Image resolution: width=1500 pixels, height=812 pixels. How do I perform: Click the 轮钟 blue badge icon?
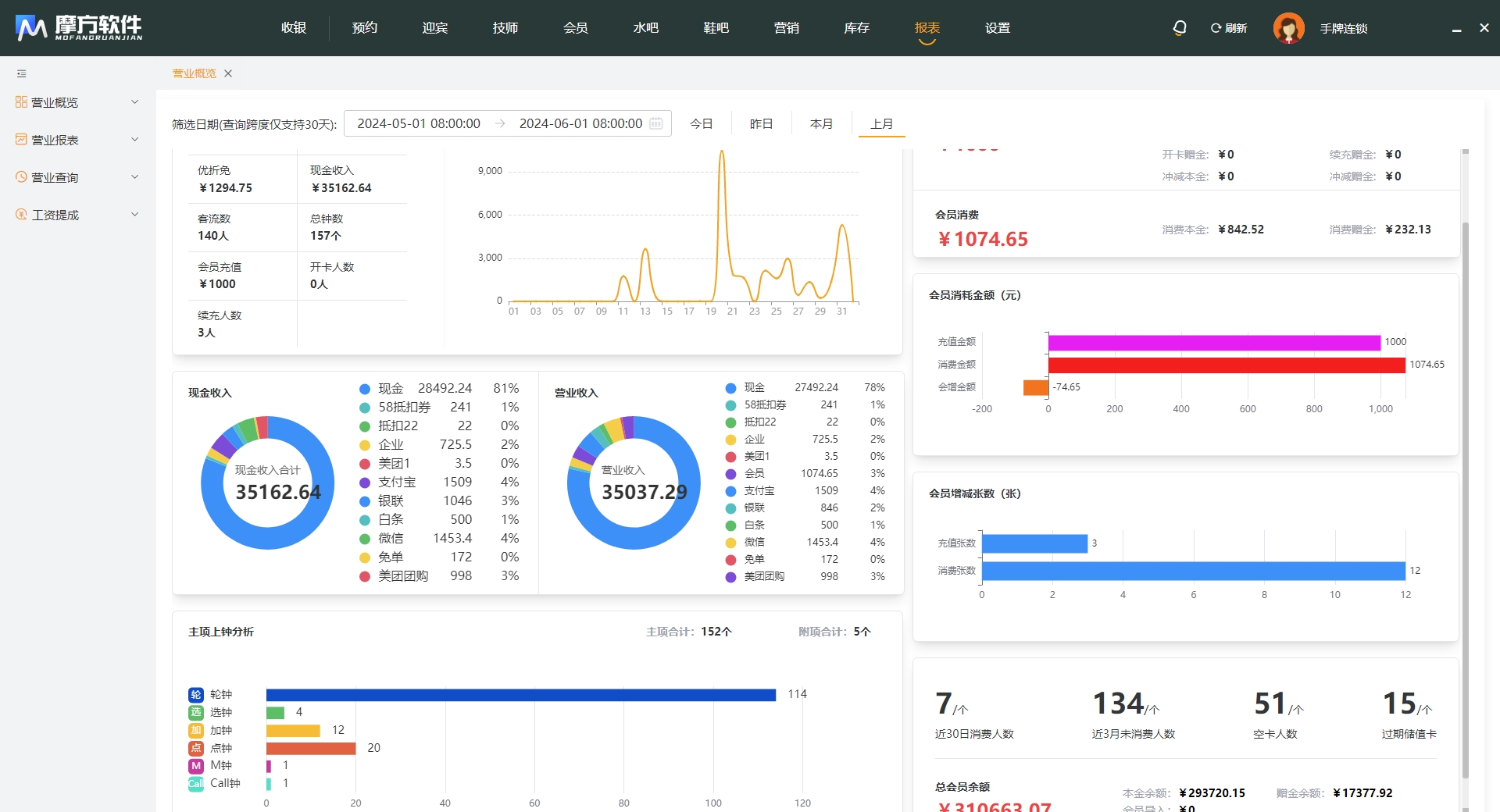coord(196,694)
